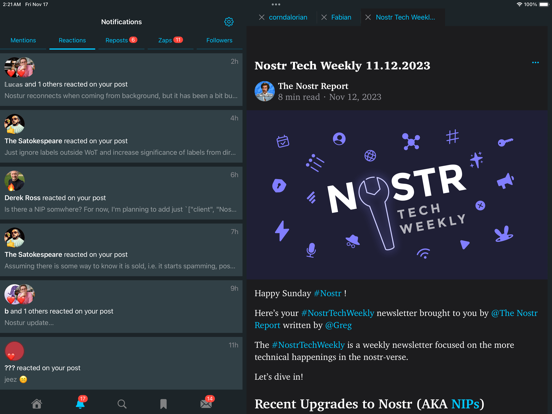Open article options three-dot menu
This screenshot has width=552, height=414.
[x=535, y=63]
